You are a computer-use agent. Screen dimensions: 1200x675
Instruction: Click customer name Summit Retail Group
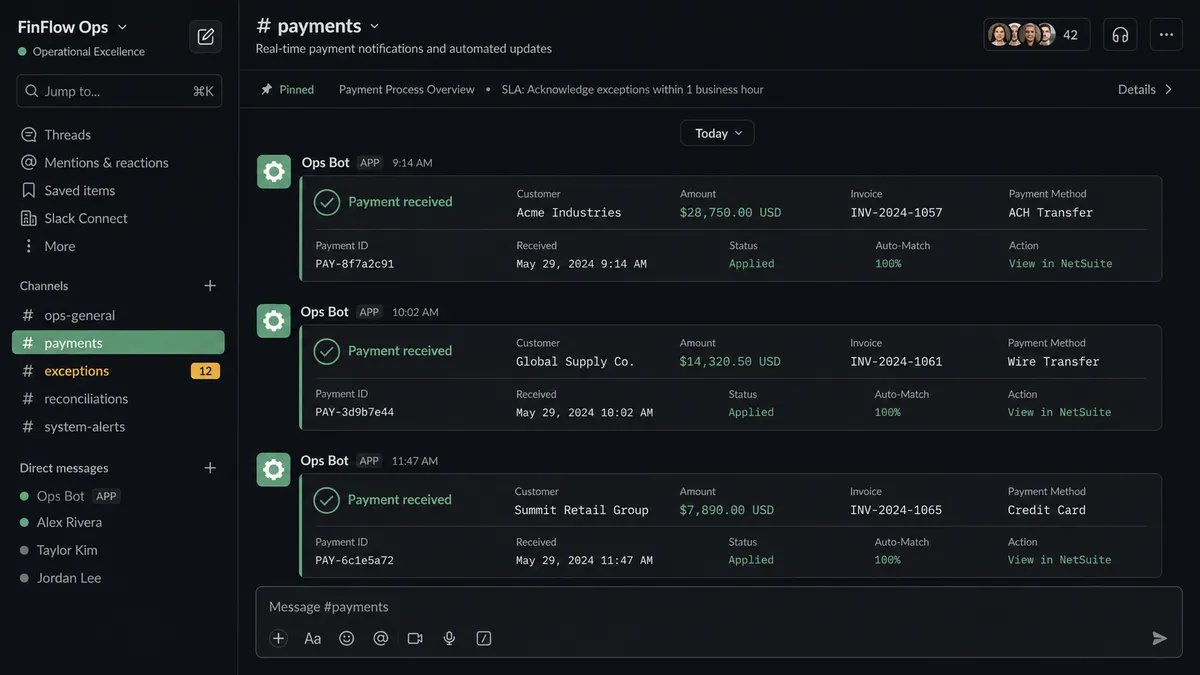pyautogui.click(x=582, y=510)
